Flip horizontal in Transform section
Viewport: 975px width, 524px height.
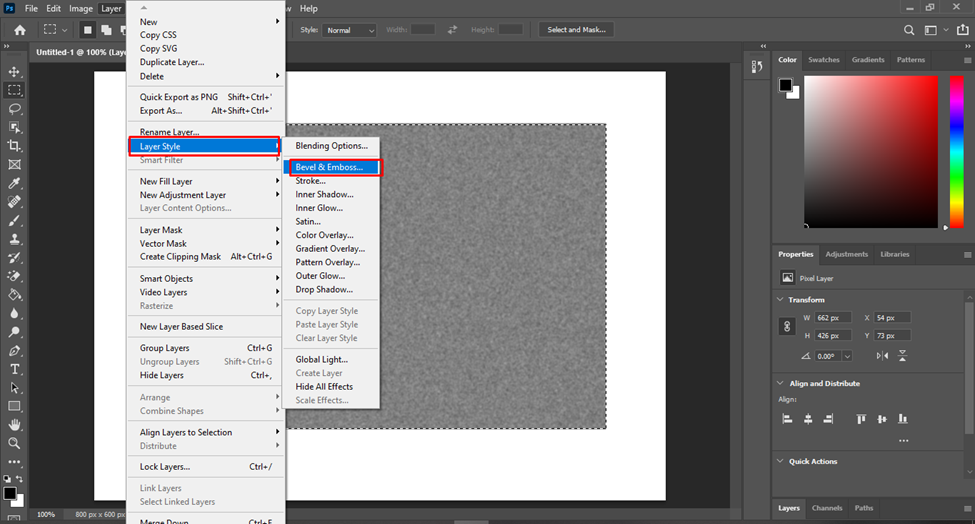(882, 356)
